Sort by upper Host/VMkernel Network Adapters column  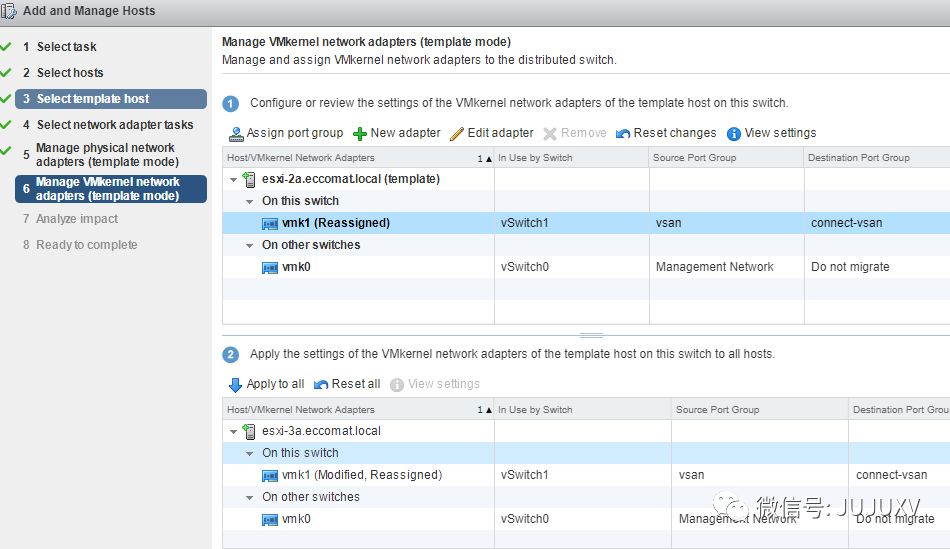click(300, 158)
